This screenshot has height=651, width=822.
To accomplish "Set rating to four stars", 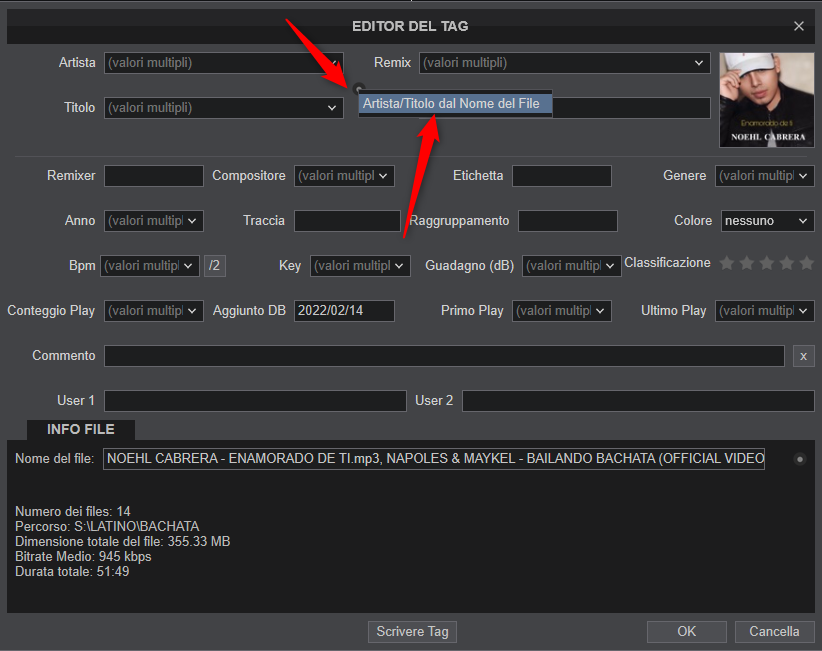I will point(786,263).
